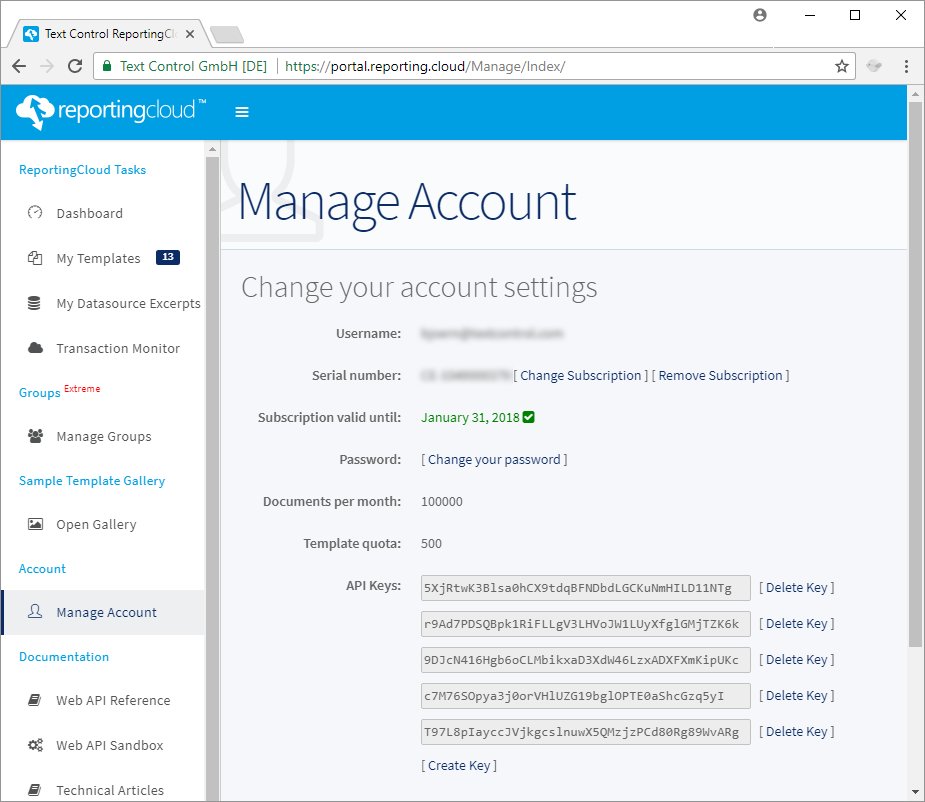This screenshot has height=802, width=925.
Task: Click the Remove Subscription link
Action: [720, 375]
